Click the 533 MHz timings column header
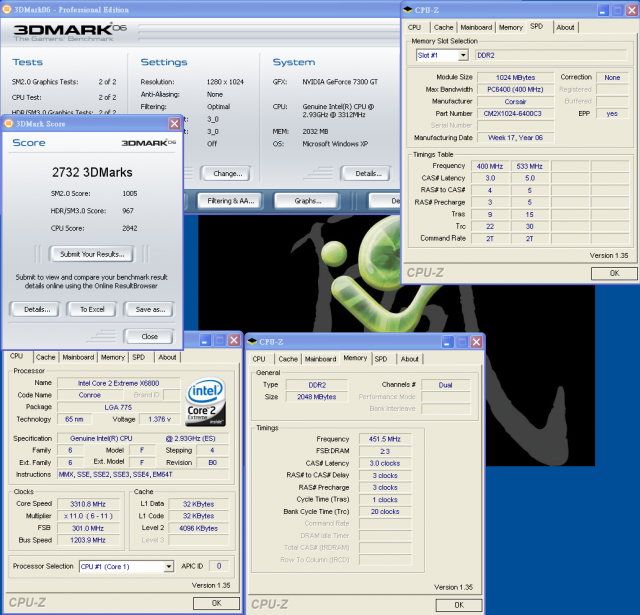 (x=529, y=166)
